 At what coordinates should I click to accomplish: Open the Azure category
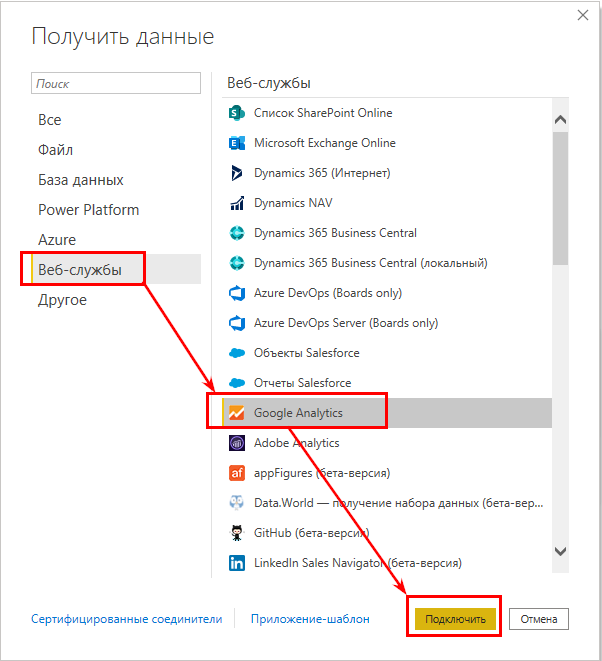point(57,240)
